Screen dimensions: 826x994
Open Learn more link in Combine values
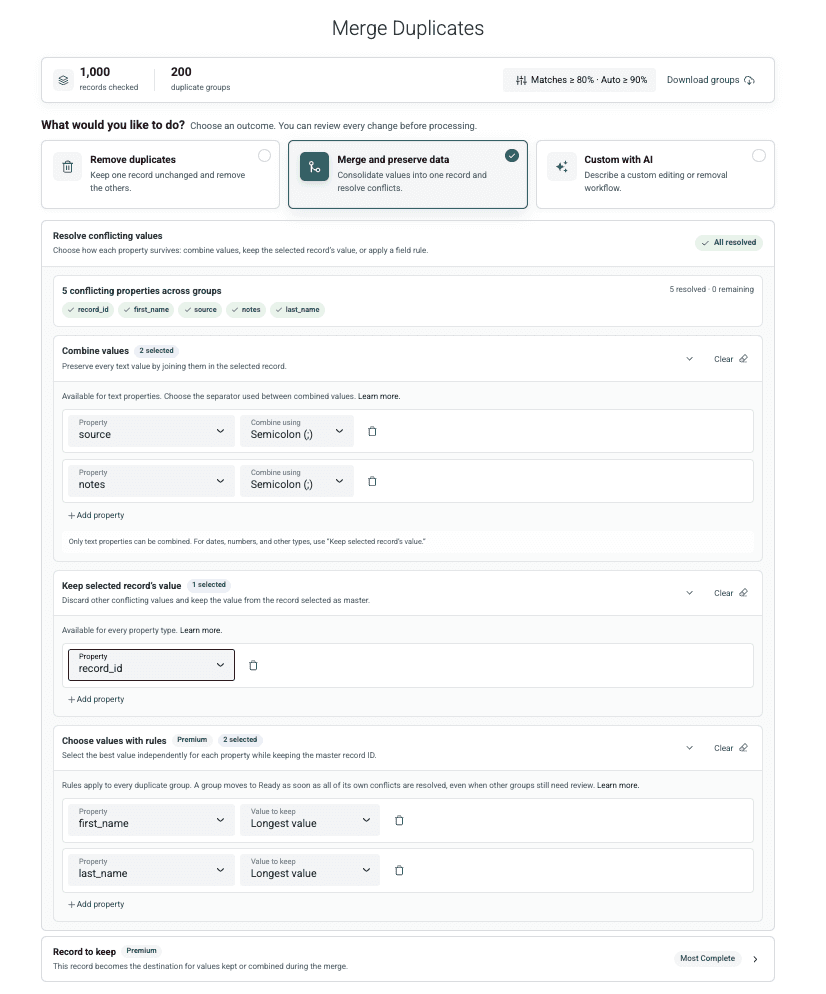click(378, 396)
